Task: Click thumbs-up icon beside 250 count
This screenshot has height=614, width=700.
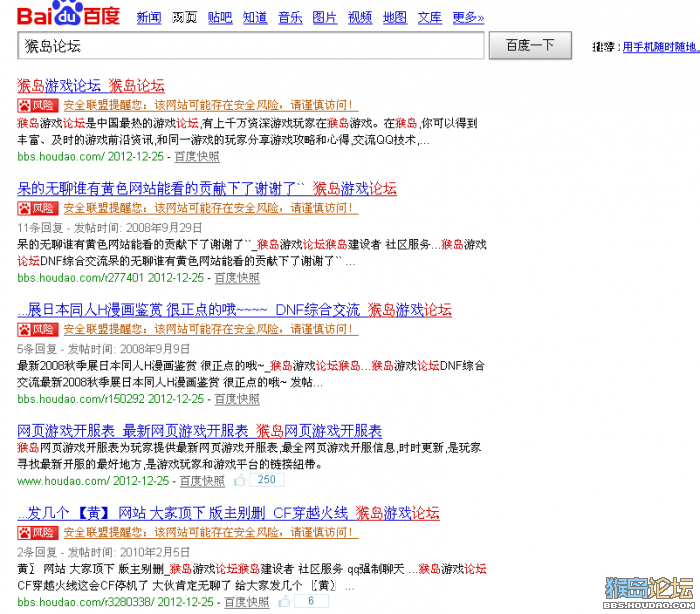Action: [240, 480]
